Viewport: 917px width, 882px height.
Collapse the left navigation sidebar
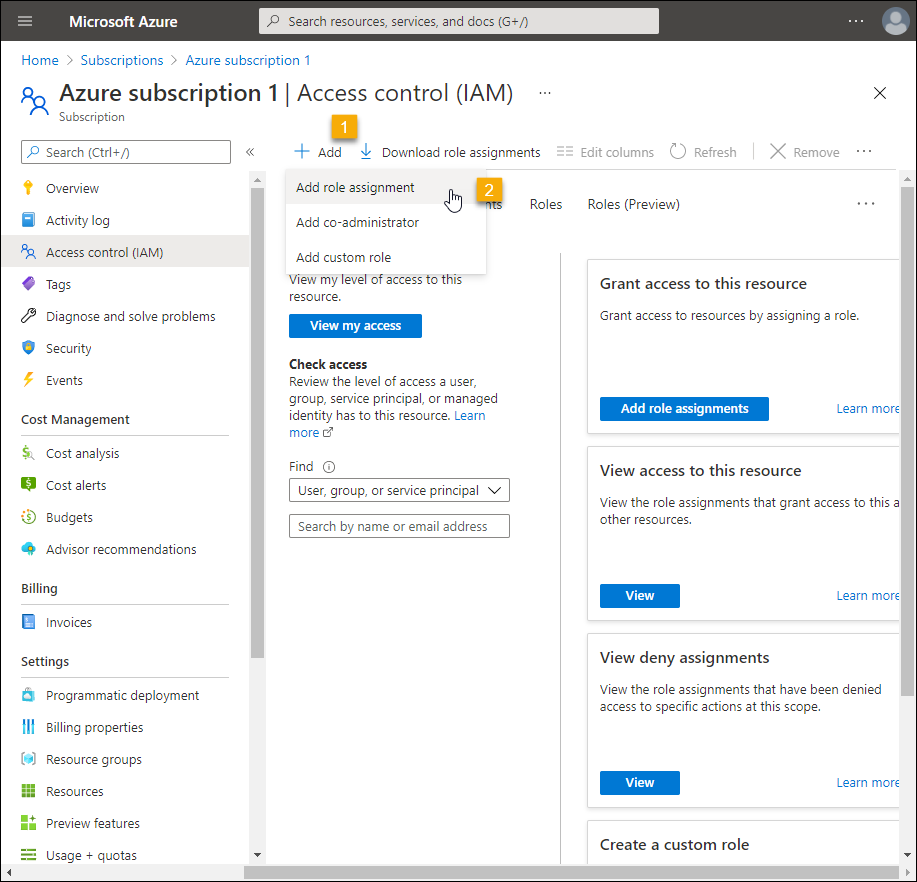click(x=250, y=152)
